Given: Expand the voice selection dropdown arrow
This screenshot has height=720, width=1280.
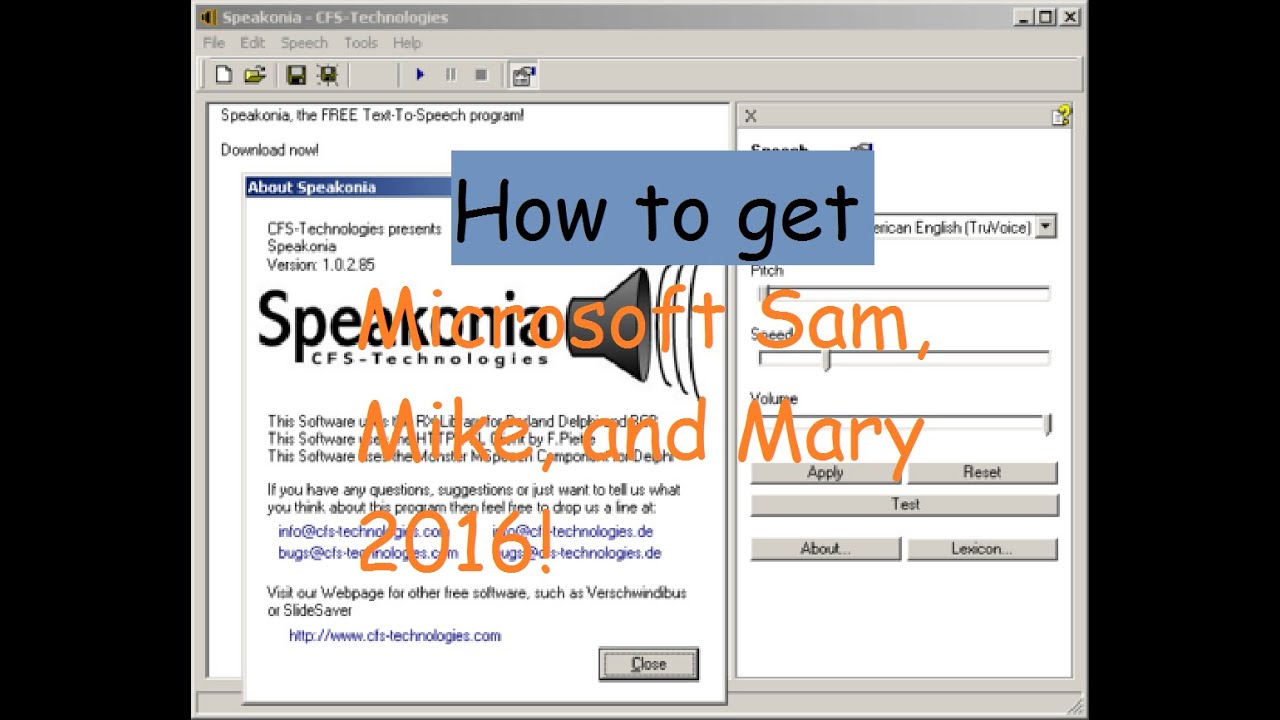Looking at the screenshot, I should [1046, 227].
